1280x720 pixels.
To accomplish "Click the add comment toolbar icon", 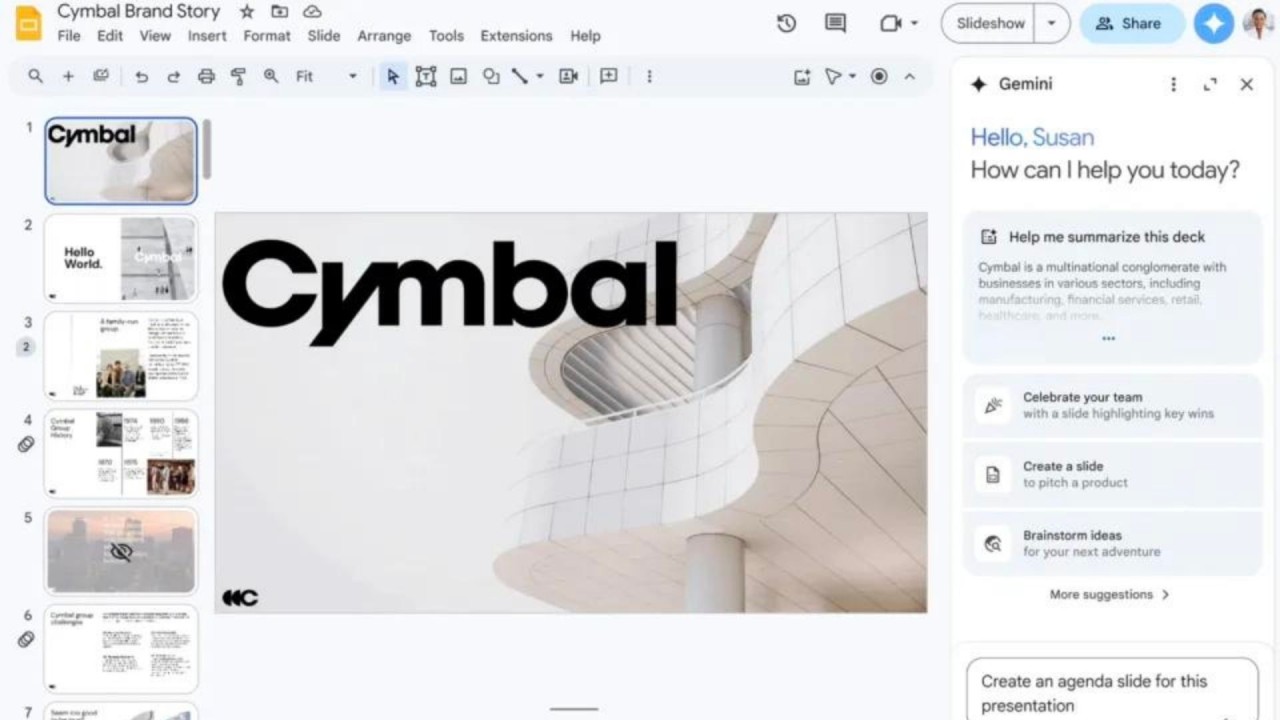I will (x=608, y=76).
